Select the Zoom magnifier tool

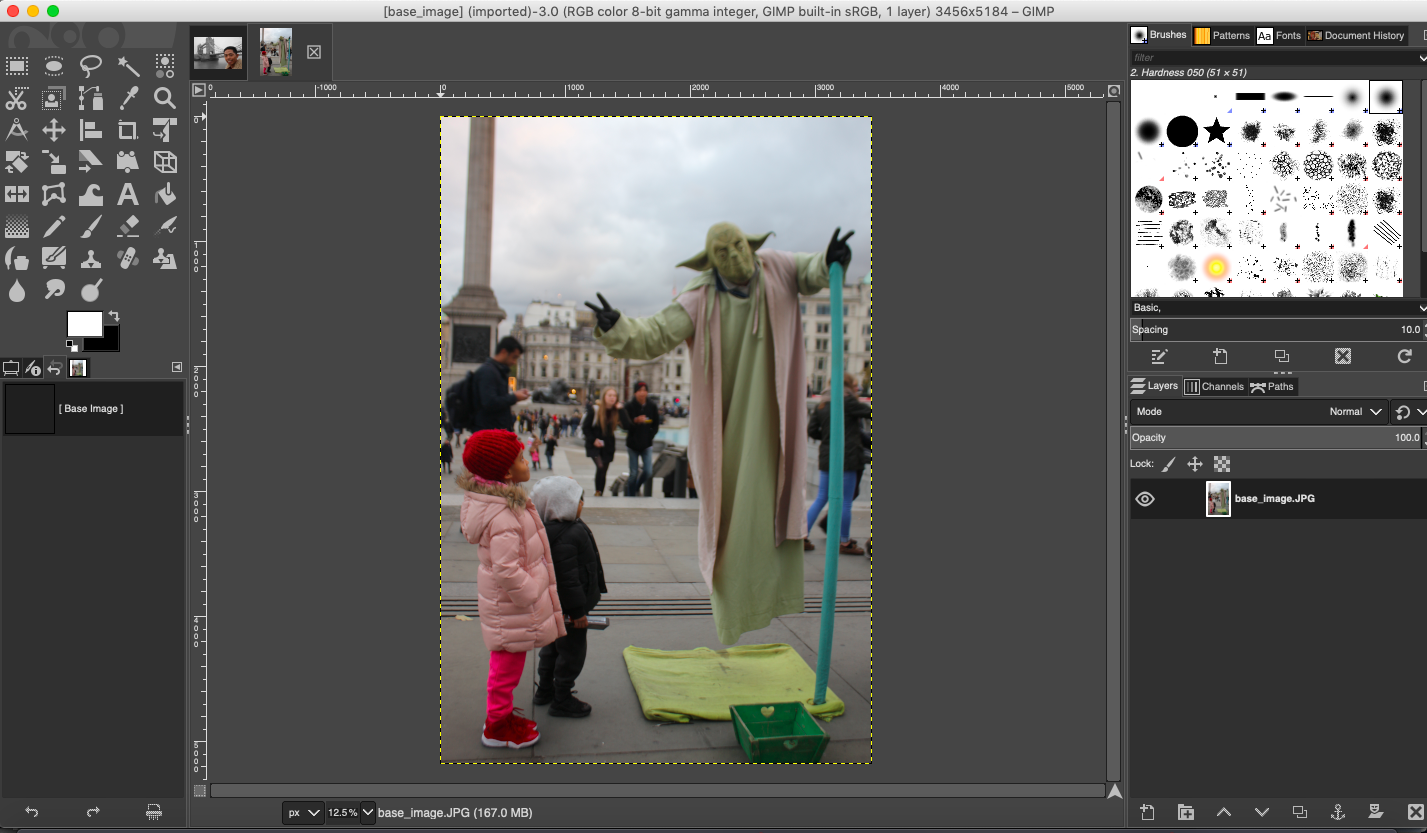point(165,98)
